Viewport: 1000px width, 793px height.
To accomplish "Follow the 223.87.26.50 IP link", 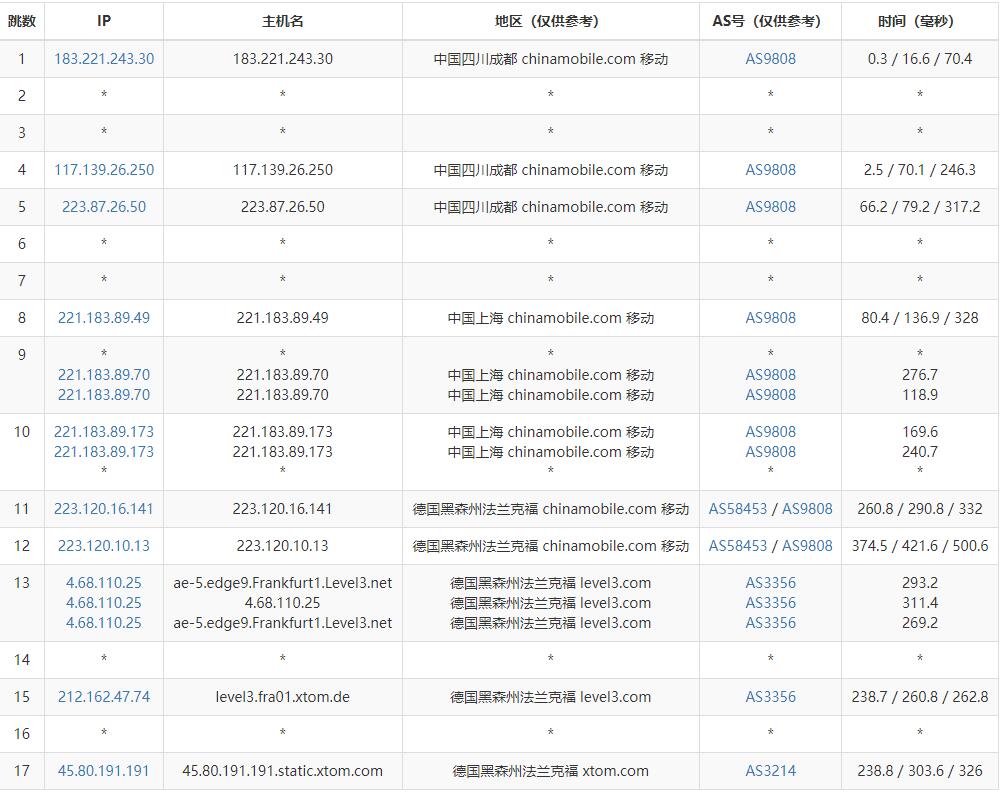I will click(104, 207).
